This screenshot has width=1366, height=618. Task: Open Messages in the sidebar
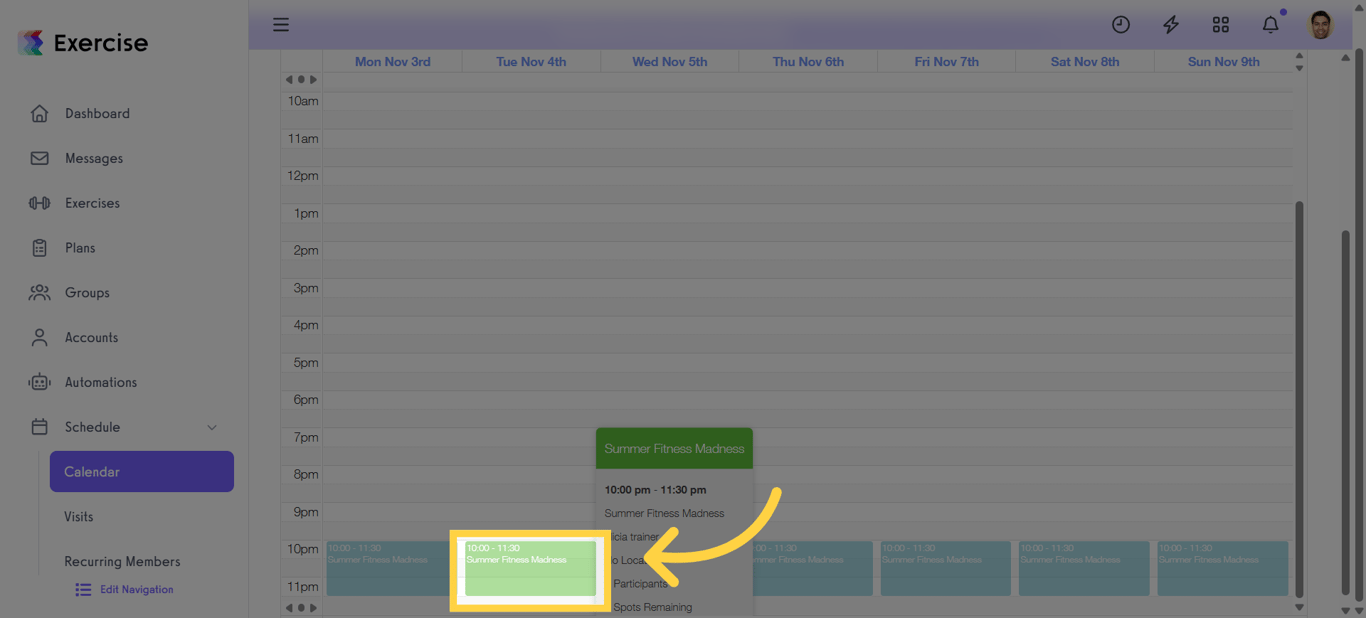tap(94, 158)
